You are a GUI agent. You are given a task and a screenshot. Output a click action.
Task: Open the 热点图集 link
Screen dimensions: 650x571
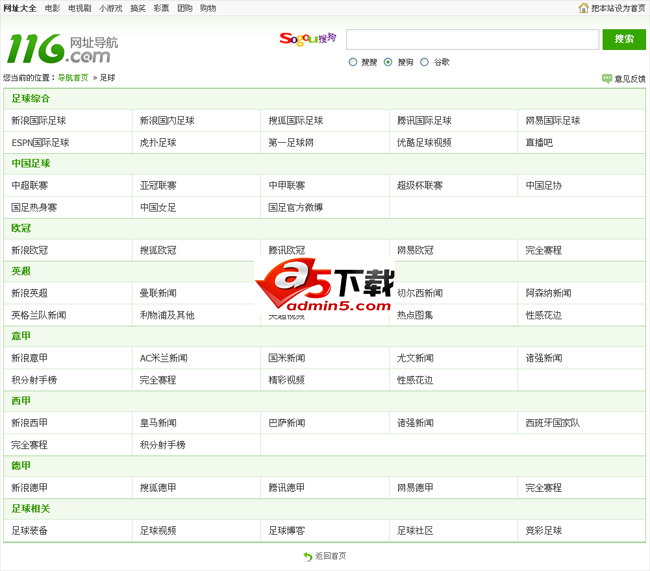pyautogui.click(x=415, y=315)
